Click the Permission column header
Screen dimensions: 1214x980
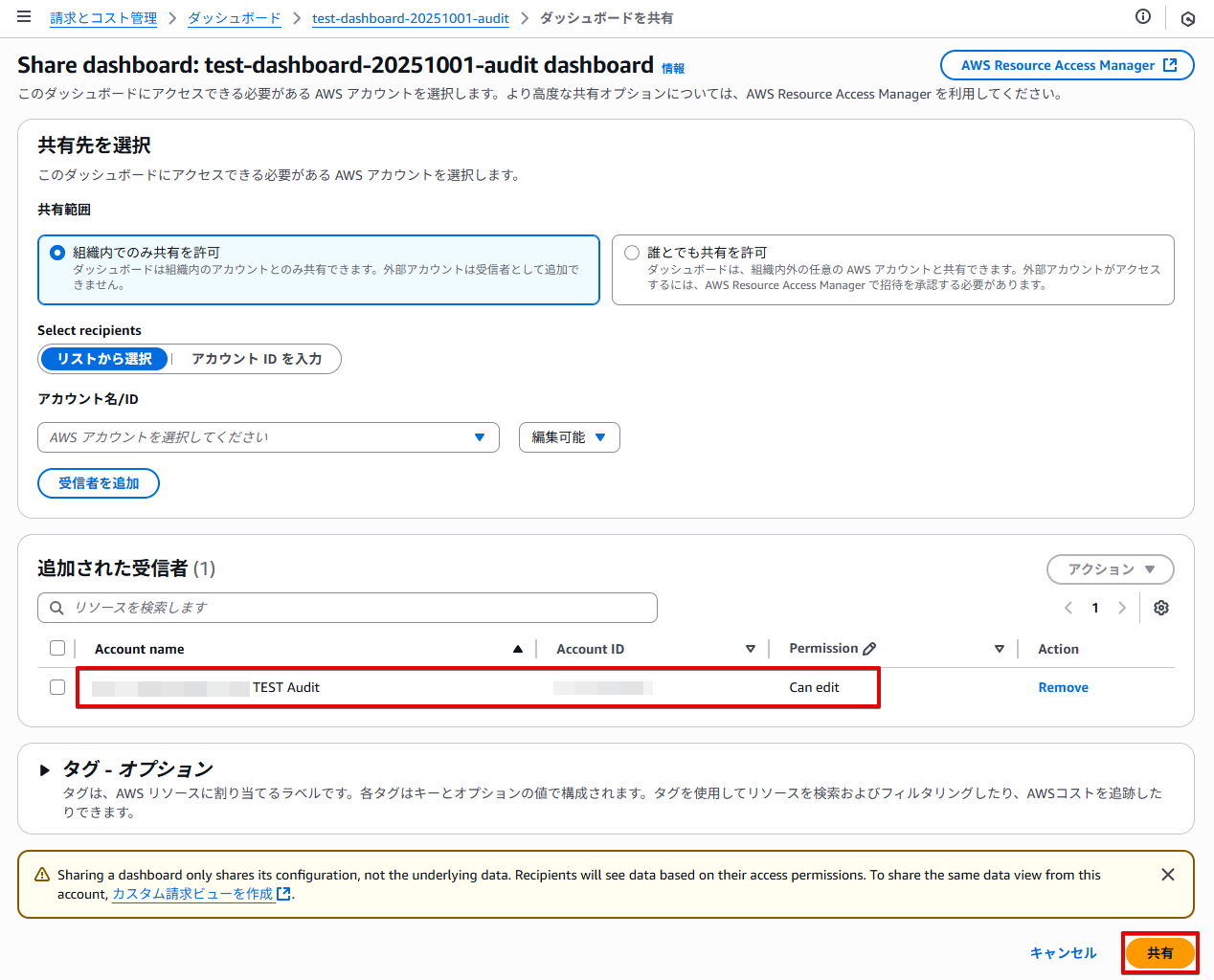tap(823, 649)
